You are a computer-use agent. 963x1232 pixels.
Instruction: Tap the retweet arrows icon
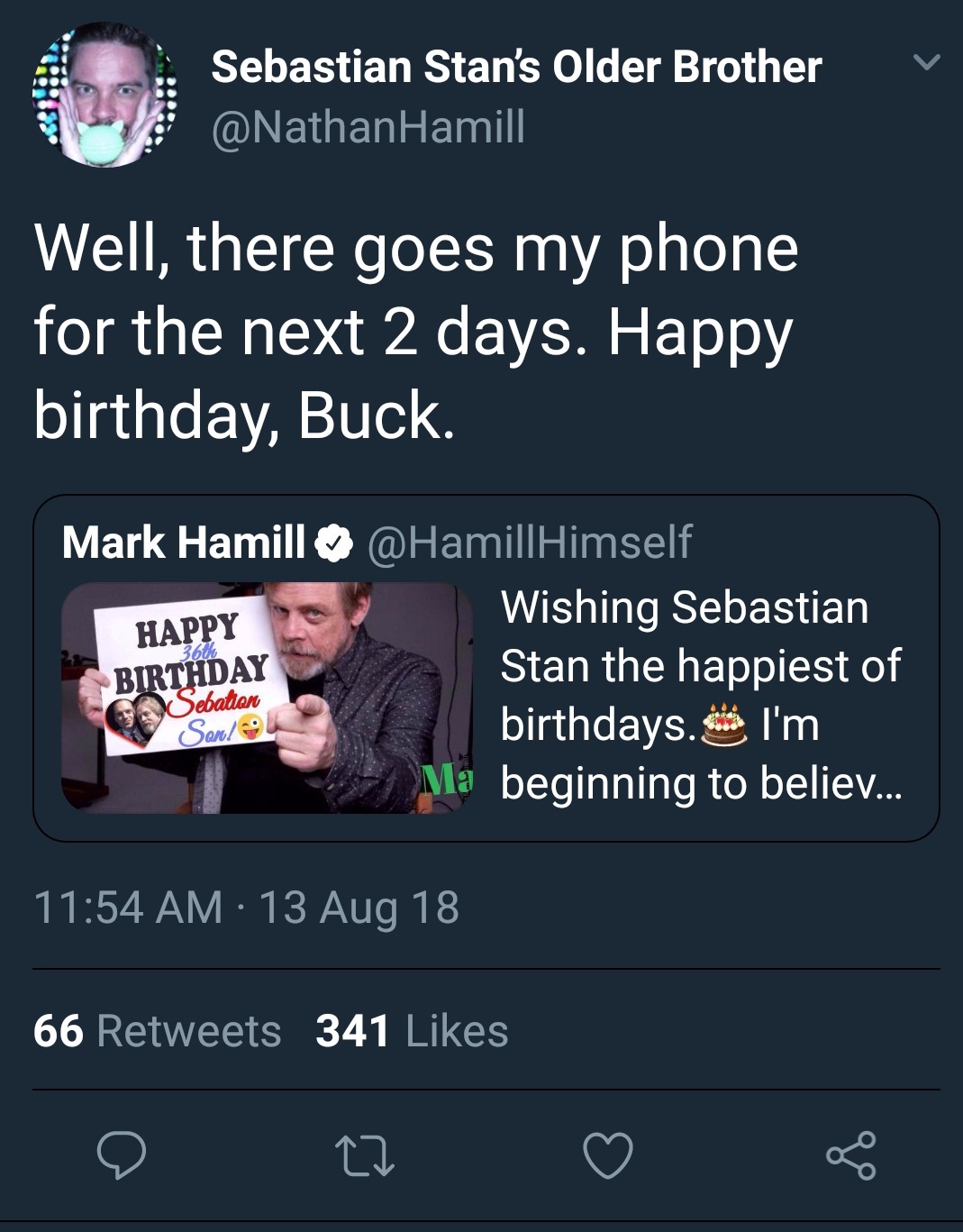364,1156
